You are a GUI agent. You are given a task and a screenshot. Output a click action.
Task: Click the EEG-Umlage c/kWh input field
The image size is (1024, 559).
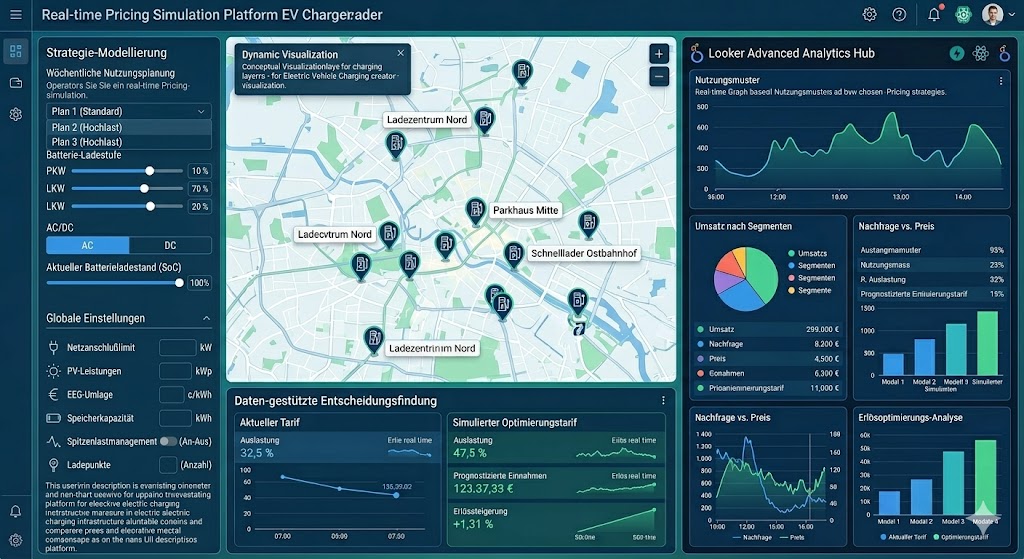point(172,394)
